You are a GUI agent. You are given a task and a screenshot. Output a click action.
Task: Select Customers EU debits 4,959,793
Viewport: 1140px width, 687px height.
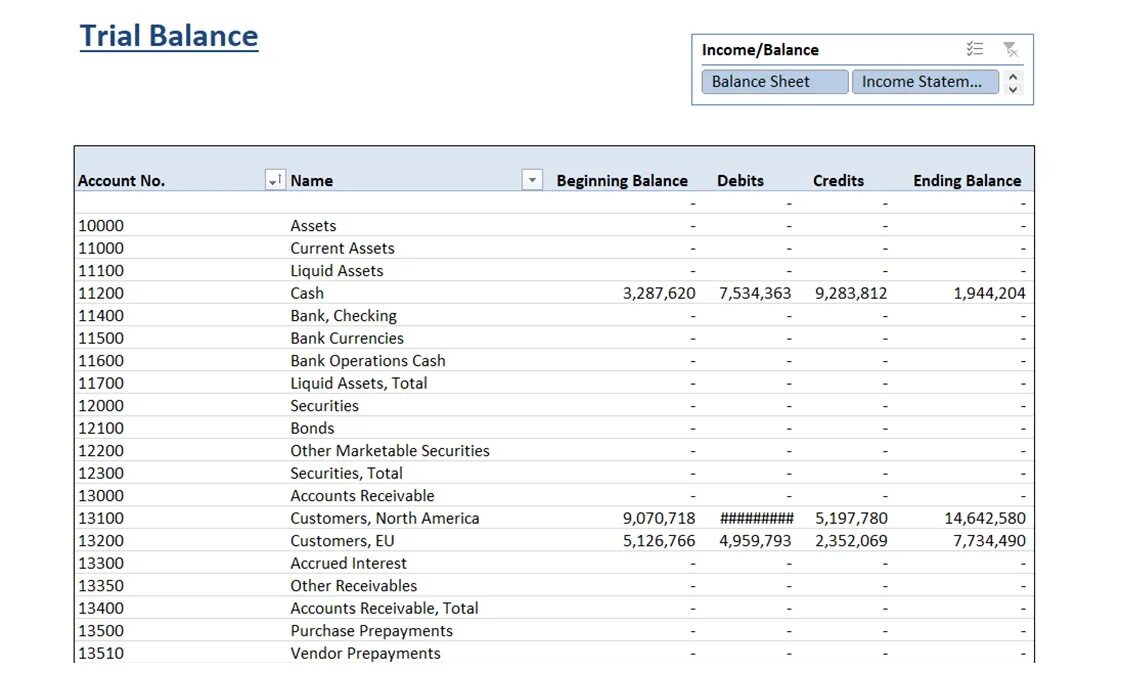[755, 541]
